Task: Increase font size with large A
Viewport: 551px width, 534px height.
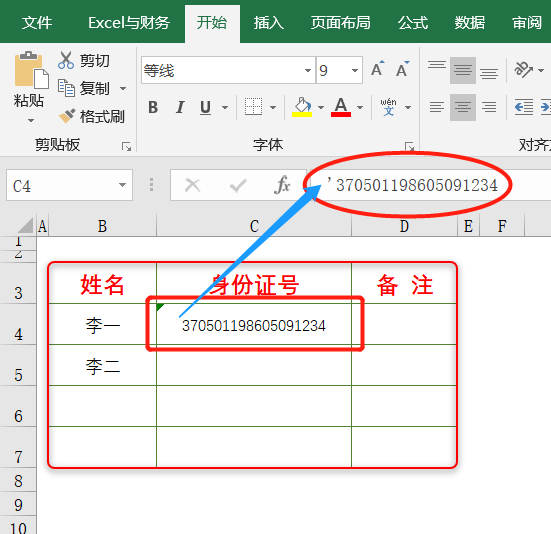Action: coord(377,69)
